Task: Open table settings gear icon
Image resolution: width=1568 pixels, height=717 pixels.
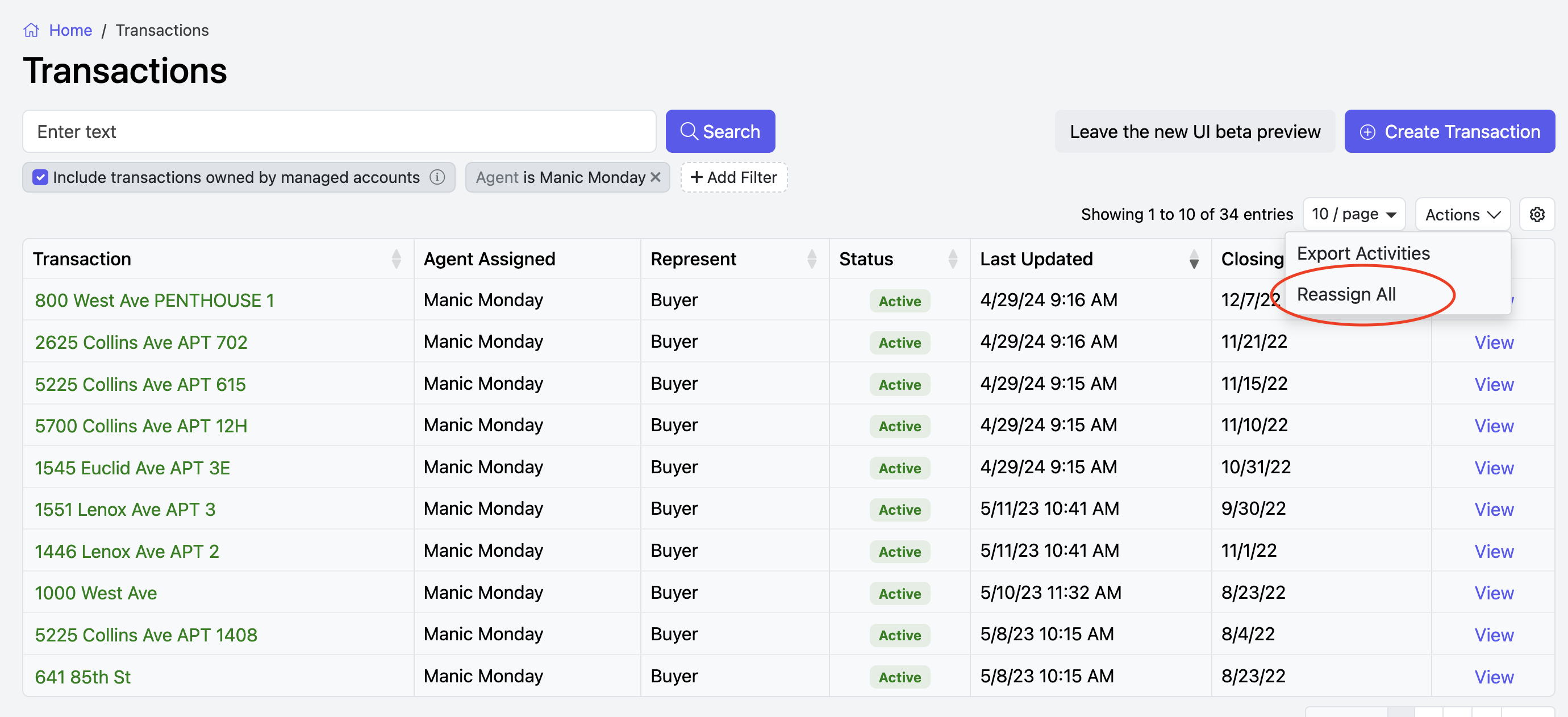Action: 1536,214
